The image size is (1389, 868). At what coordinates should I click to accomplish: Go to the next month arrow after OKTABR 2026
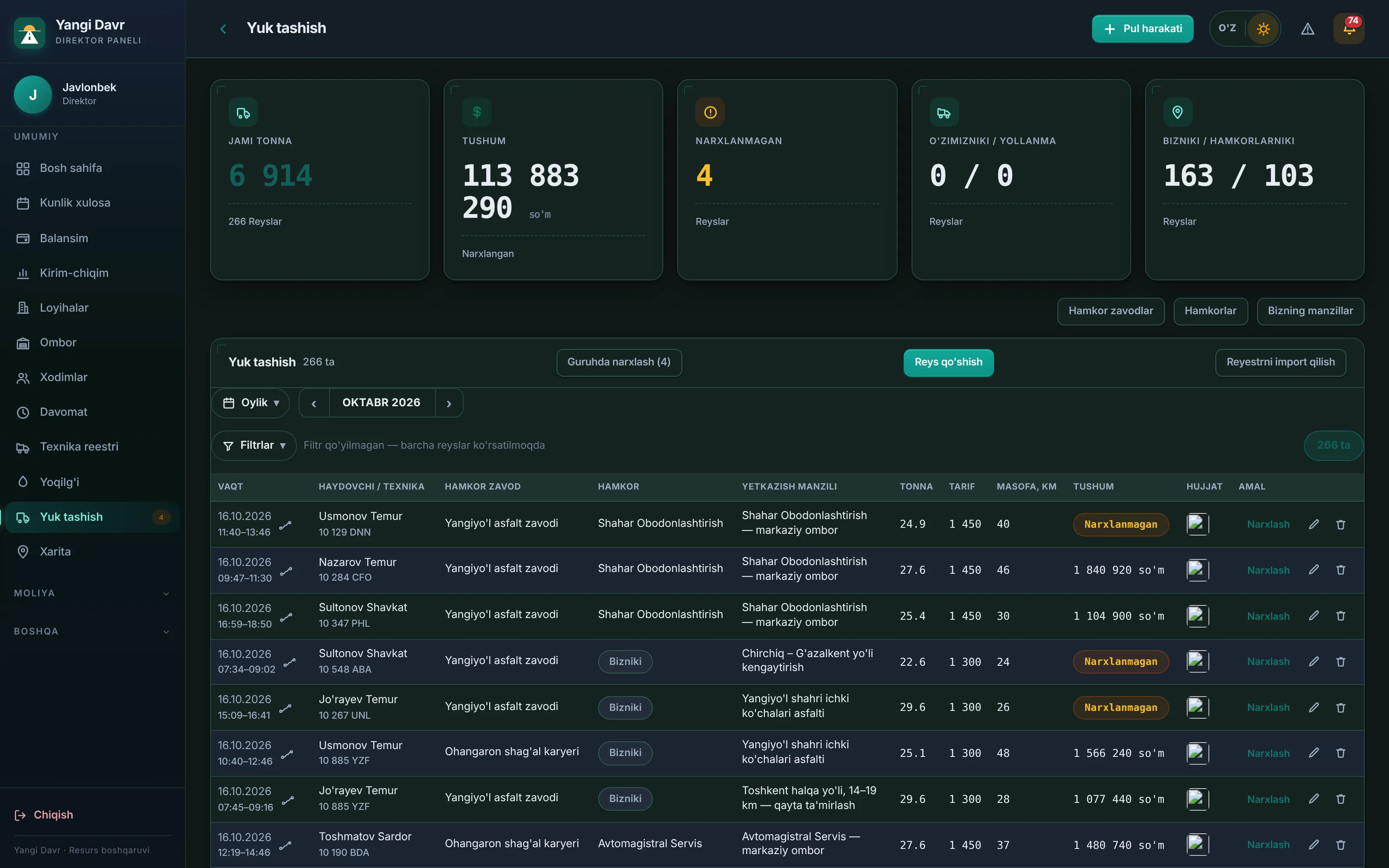(x=449, y=403)
